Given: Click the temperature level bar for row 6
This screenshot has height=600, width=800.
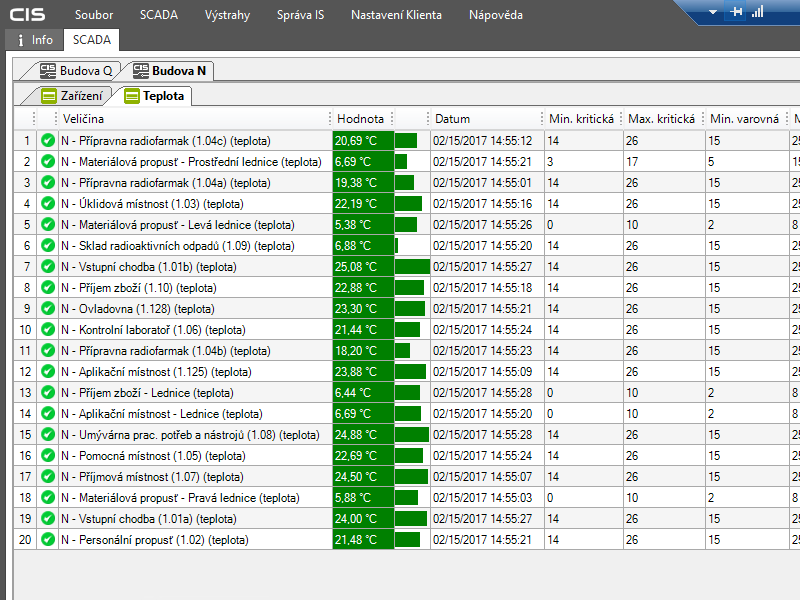Looking at the screenshot, I should point(411,246).
